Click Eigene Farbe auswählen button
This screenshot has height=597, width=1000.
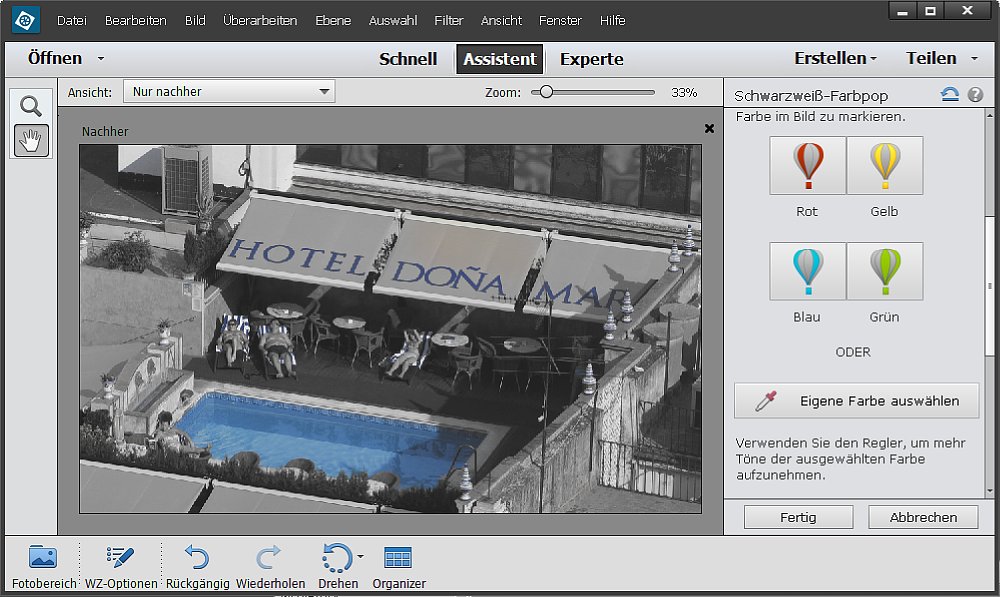pyautogui.click(x=857, y=401)
